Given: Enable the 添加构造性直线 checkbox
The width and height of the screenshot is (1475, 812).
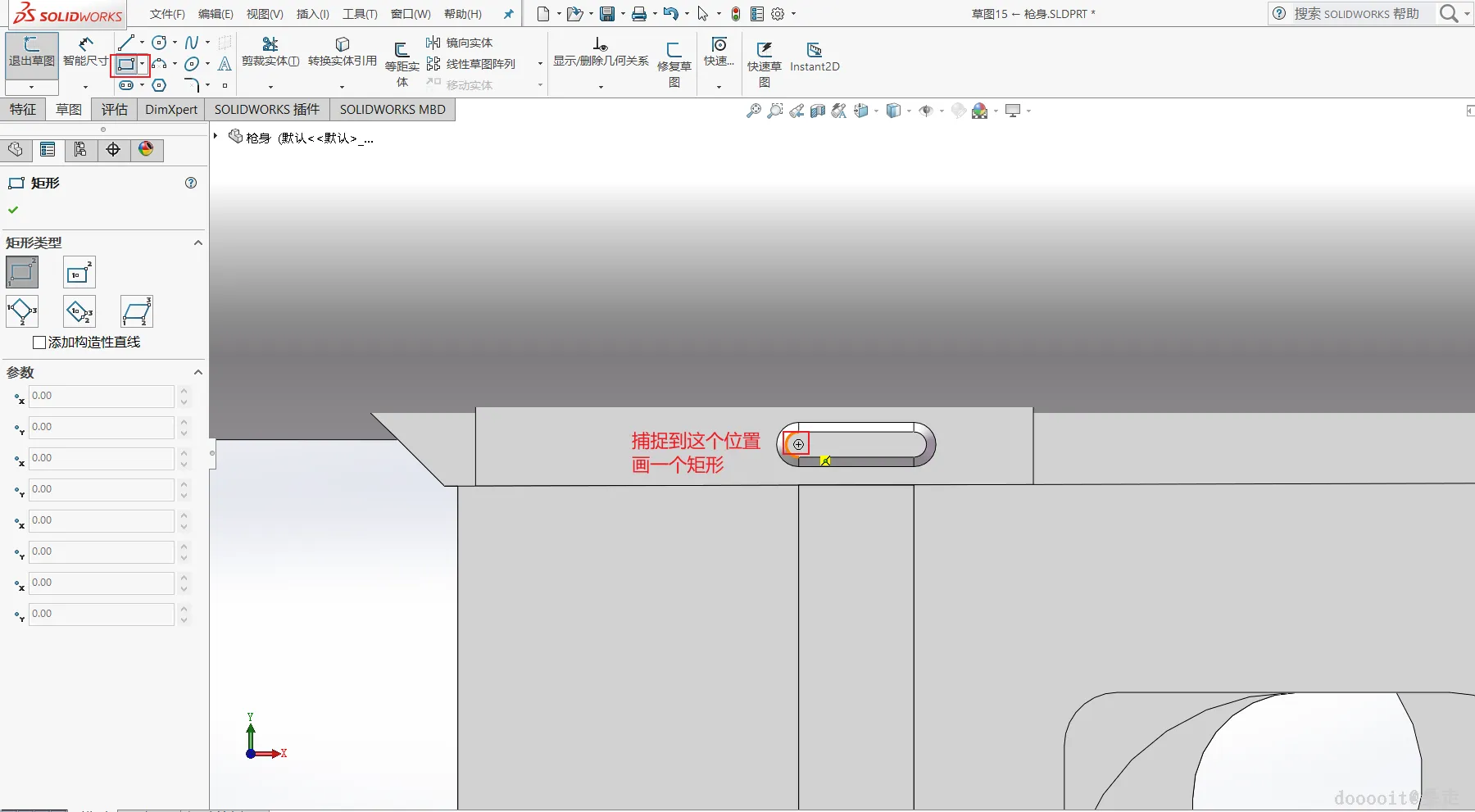Looking at the screenshot, I should [x=39, y=342].
